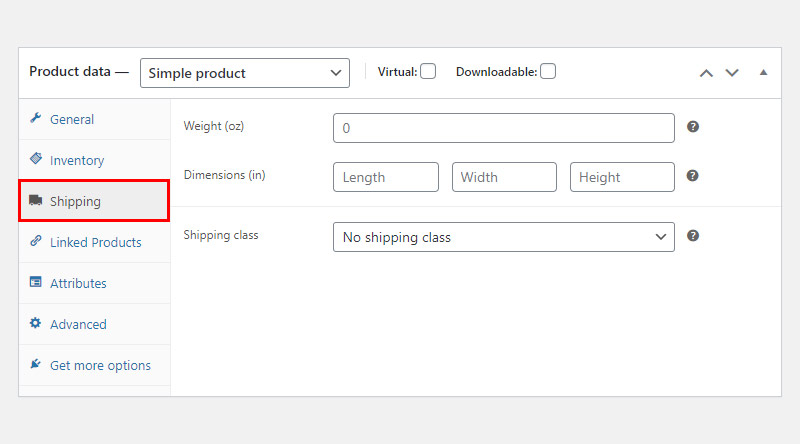Click the Advanced gear icon
The height and width of the screenshot is (444, 800).
(x=35, y=323)
